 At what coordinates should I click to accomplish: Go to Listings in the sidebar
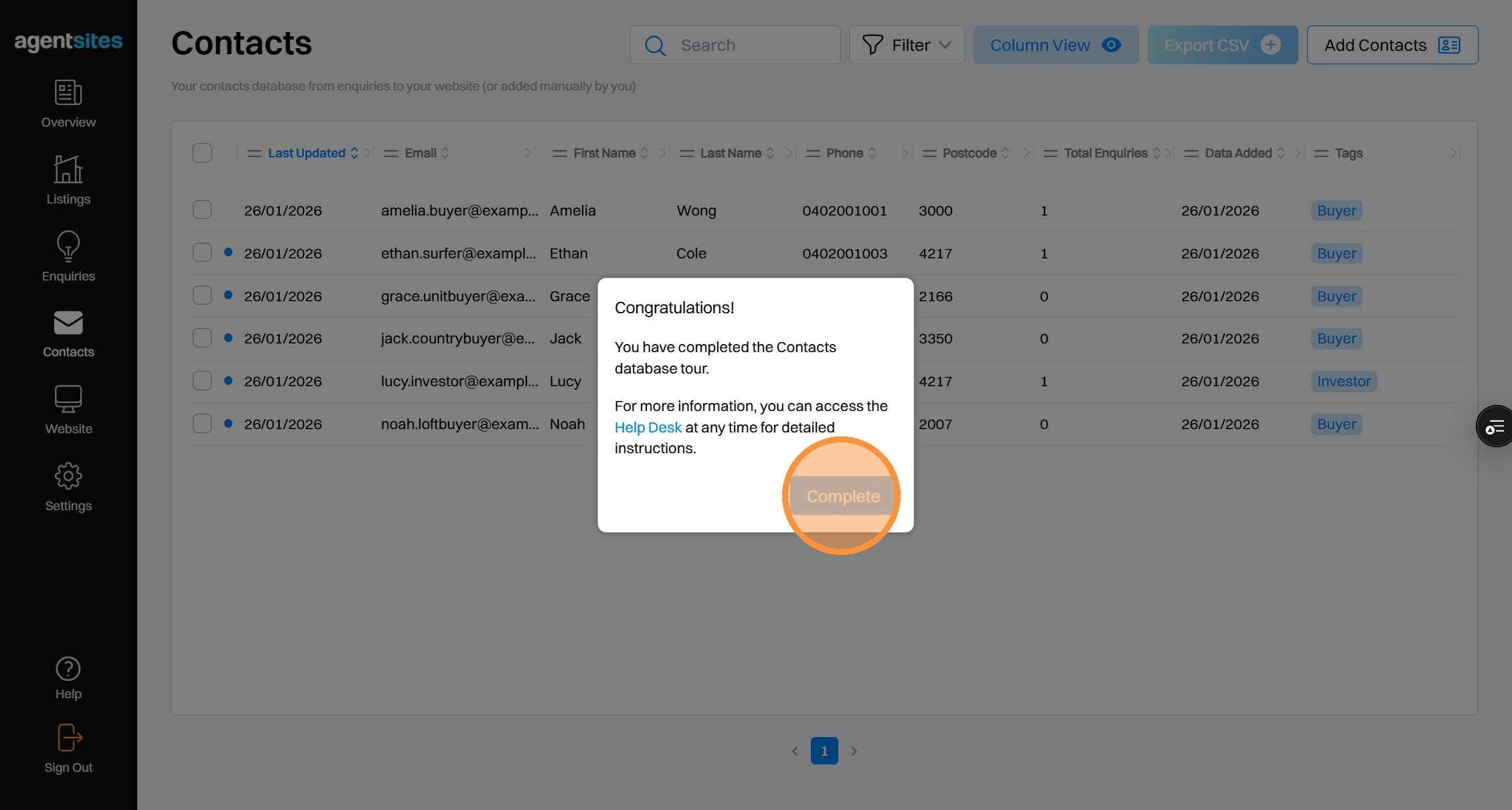[x=68, y=170]
